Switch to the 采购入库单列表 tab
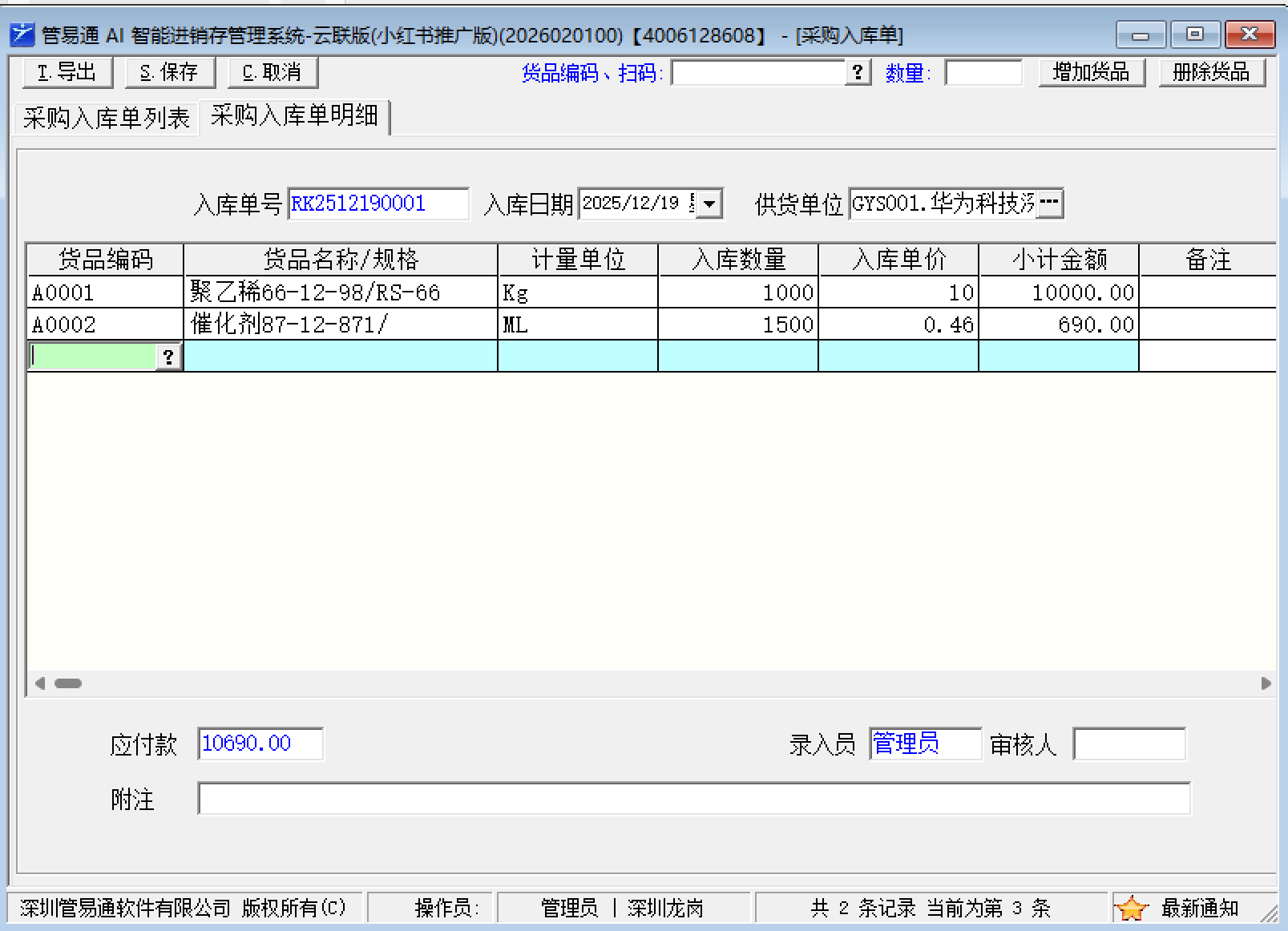1288x931 pixels. [x=106, y=119]
